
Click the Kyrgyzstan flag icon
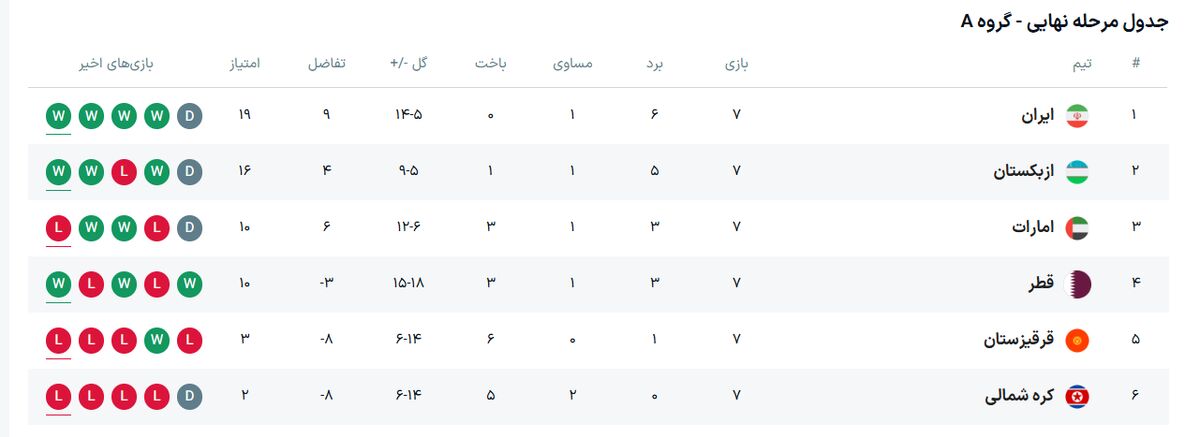pyautogui.click(x=1076, y=340)
